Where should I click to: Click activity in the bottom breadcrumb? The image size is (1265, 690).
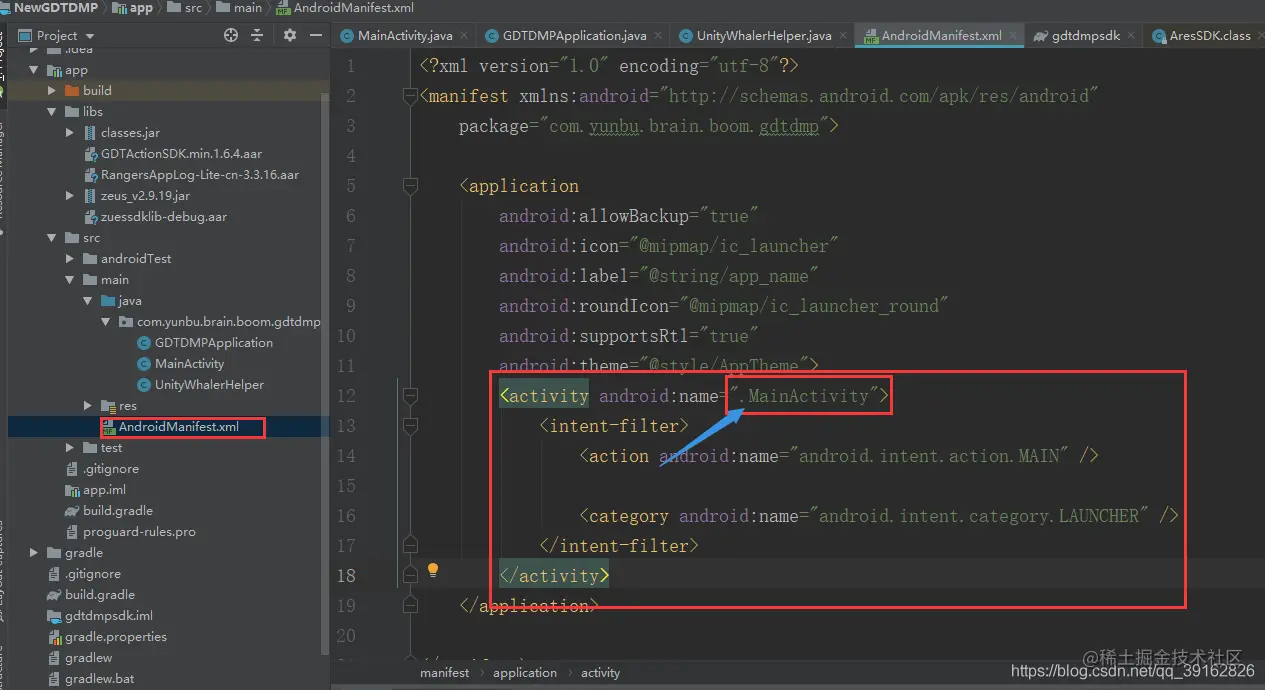pyautogui.click(x=600, y=672)
